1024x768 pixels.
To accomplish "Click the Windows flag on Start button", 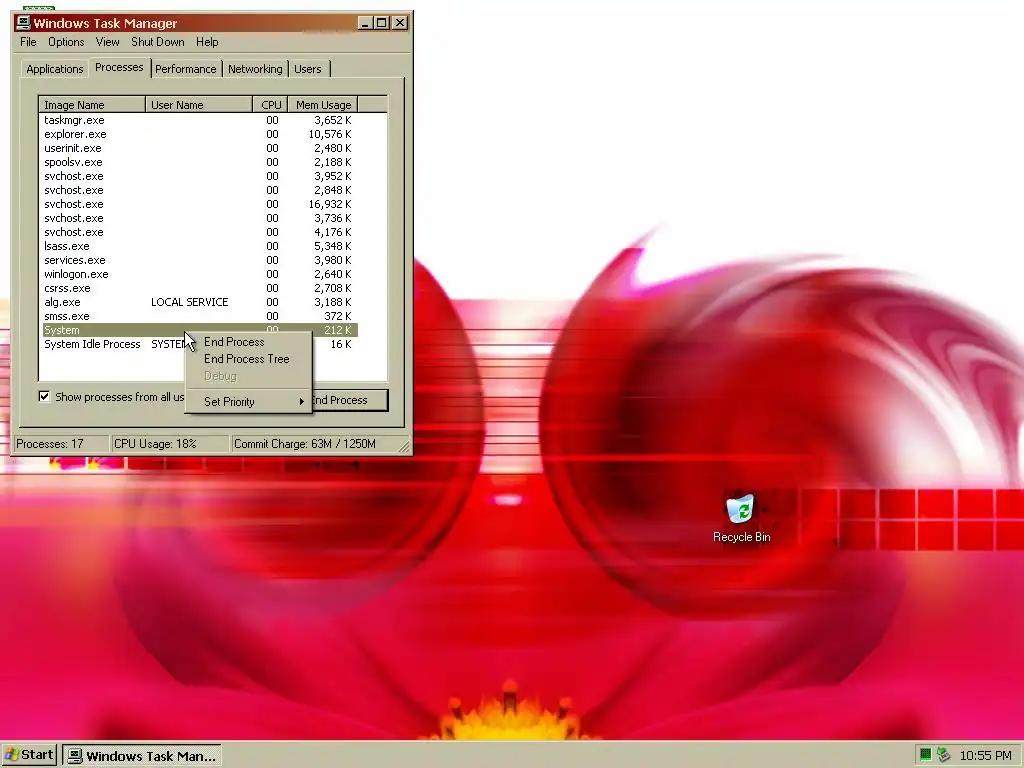I will point(11,755).
